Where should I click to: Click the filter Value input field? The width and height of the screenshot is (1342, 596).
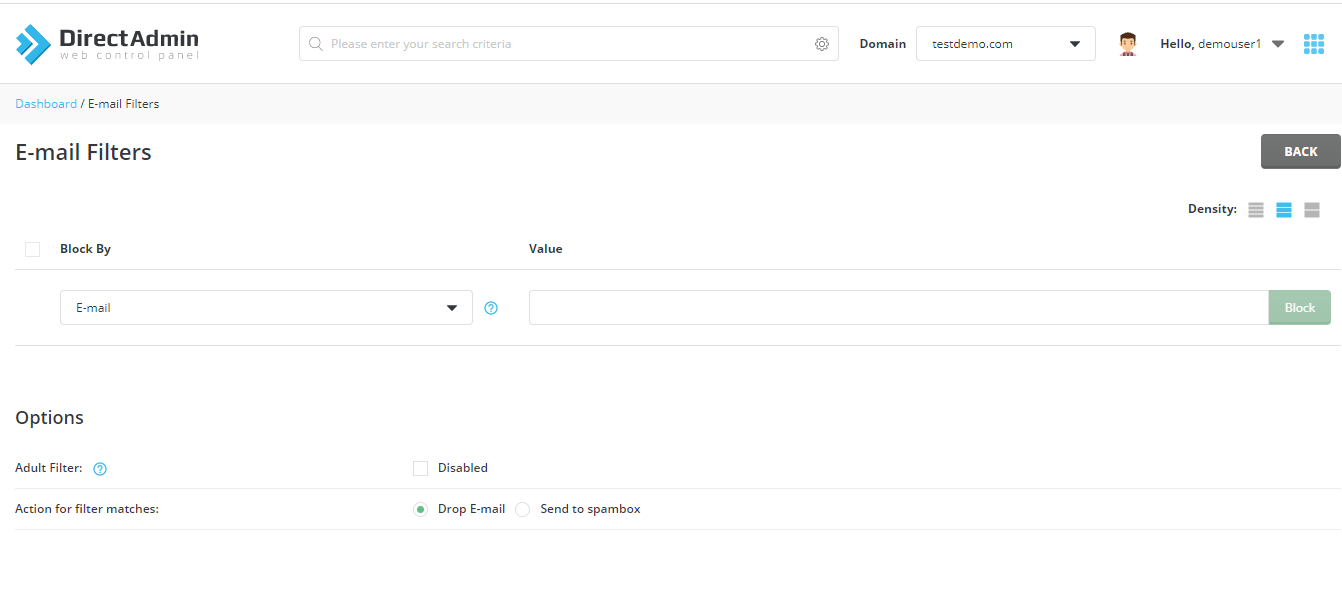(x=899, y=308)
